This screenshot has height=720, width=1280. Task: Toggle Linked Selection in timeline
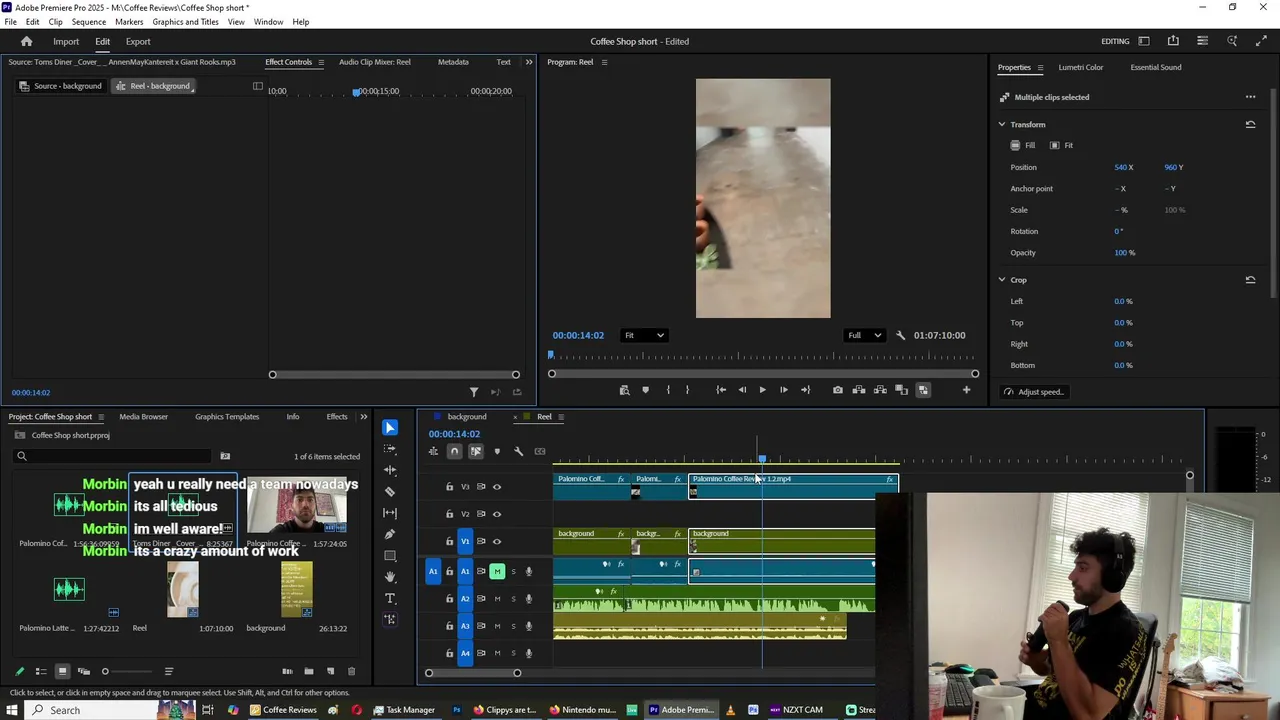click(476, 451)
